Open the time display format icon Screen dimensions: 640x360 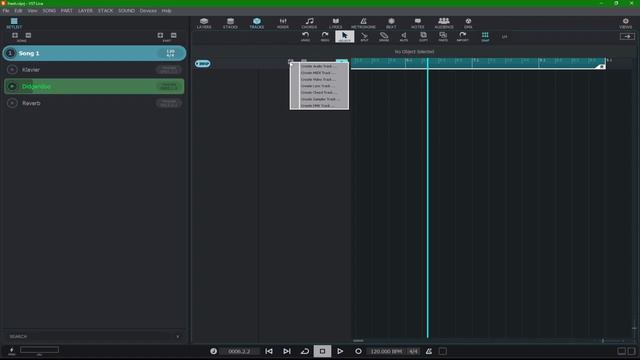pos(213,351)
